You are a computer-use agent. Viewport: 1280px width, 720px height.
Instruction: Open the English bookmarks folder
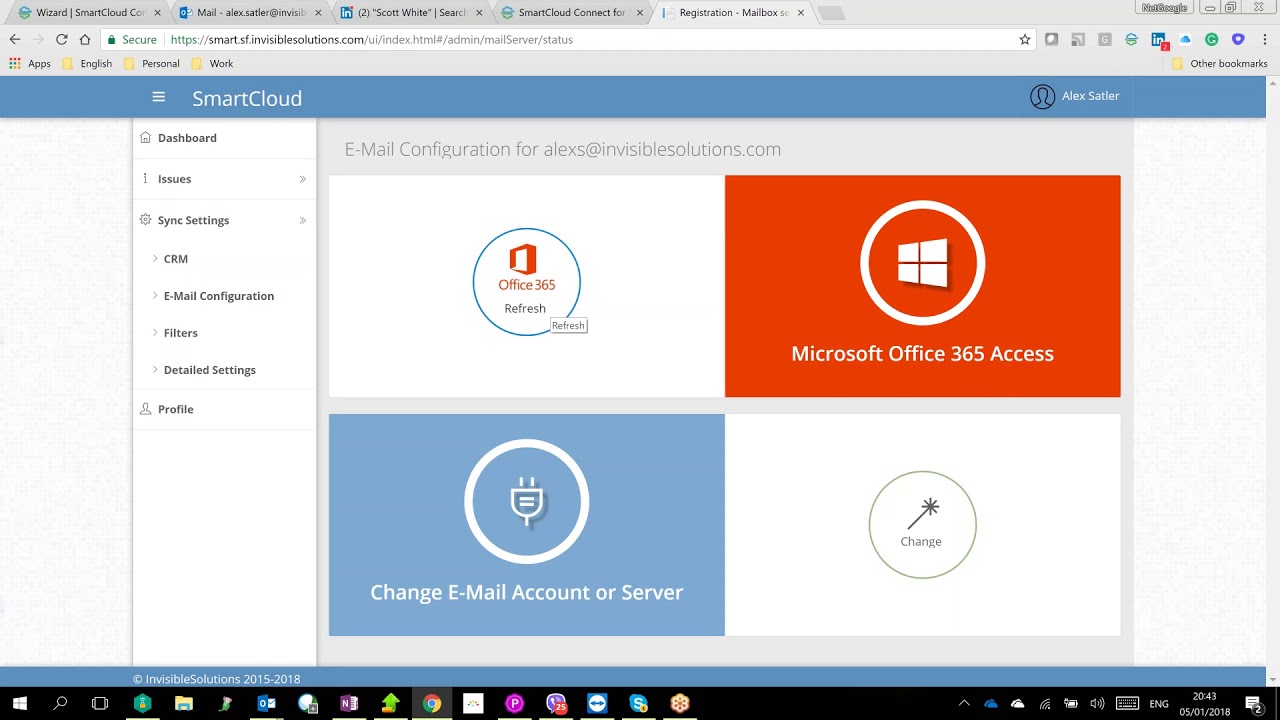coord(87,64)
